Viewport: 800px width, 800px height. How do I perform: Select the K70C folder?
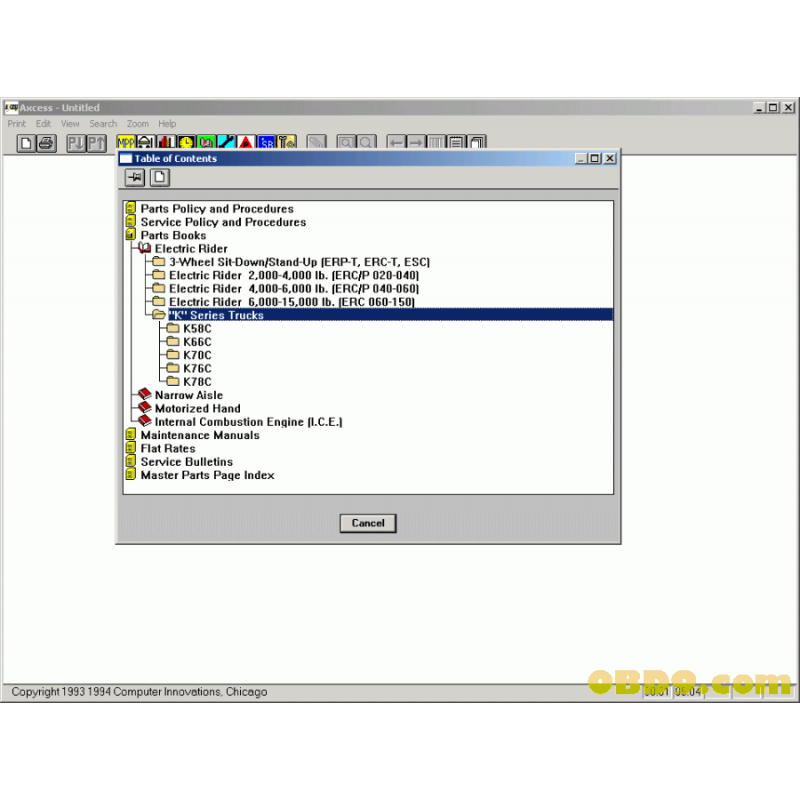click(x=197, y=355)
